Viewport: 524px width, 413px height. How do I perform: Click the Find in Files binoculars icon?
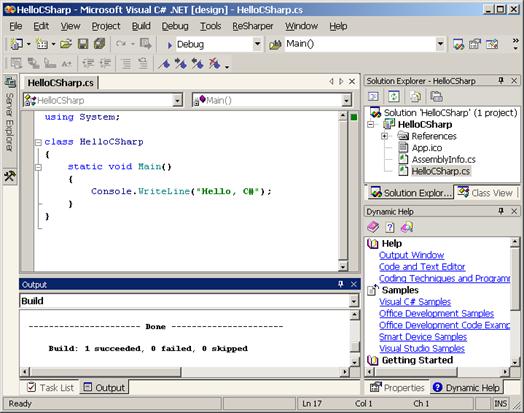click(275, 44)
